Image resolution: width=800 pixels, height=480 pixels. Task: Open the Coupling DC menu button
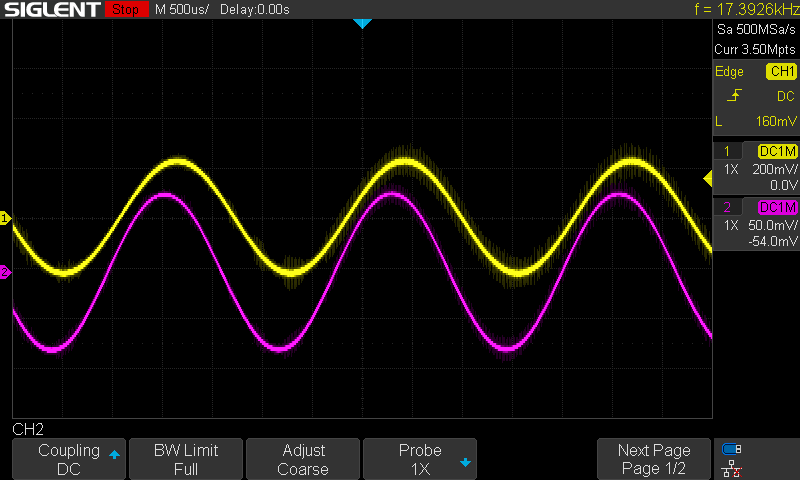tap(69, 459)
